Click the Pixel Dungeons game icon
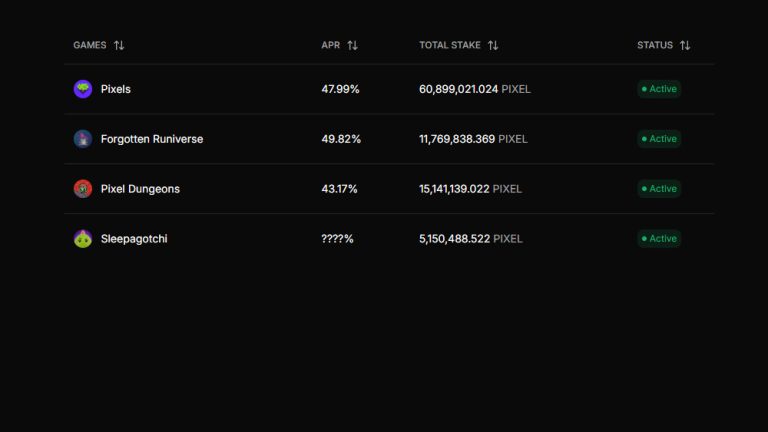 click(x=83, y=189)
